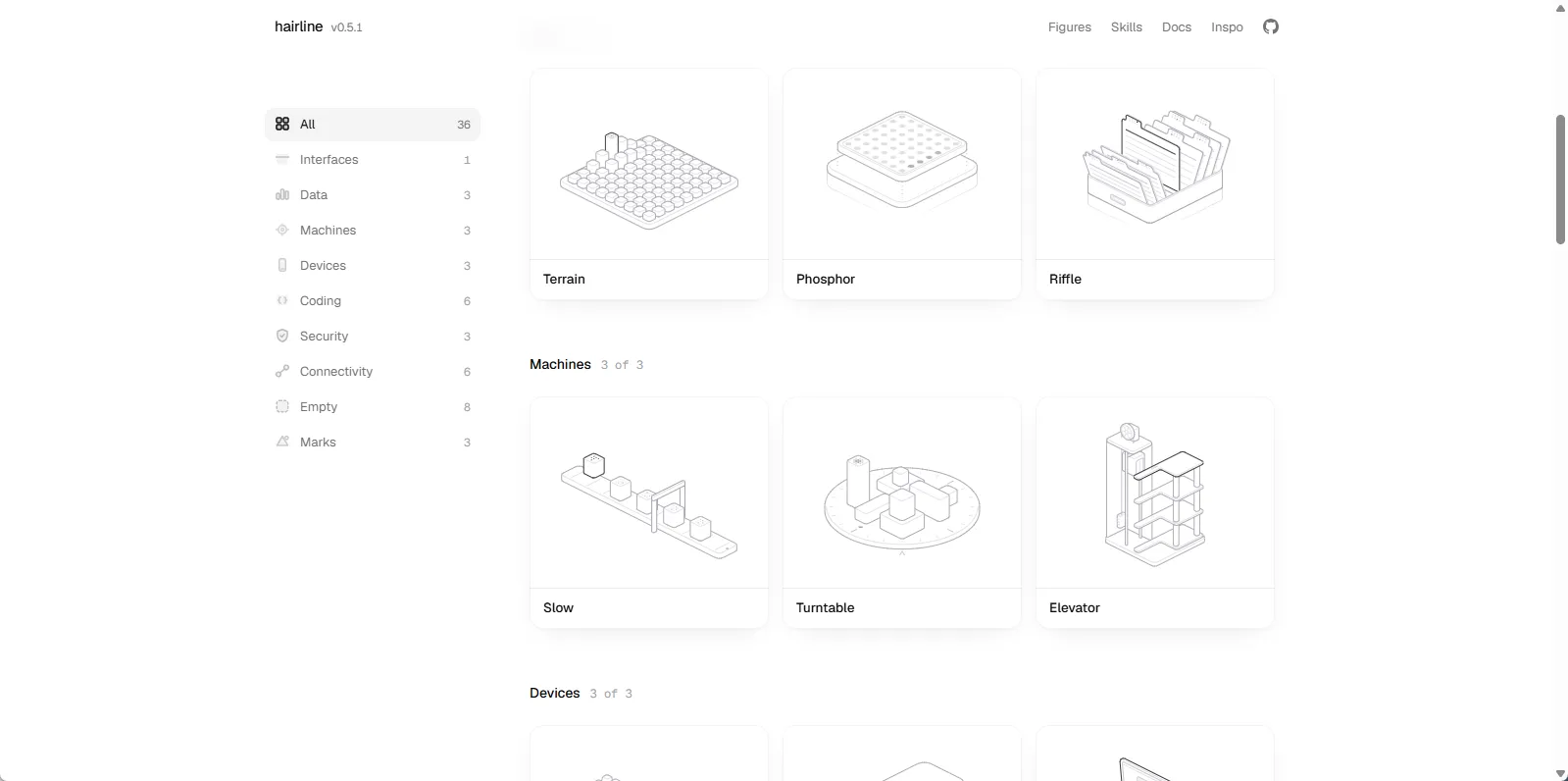Click the v0.5.1 version label

346,27
